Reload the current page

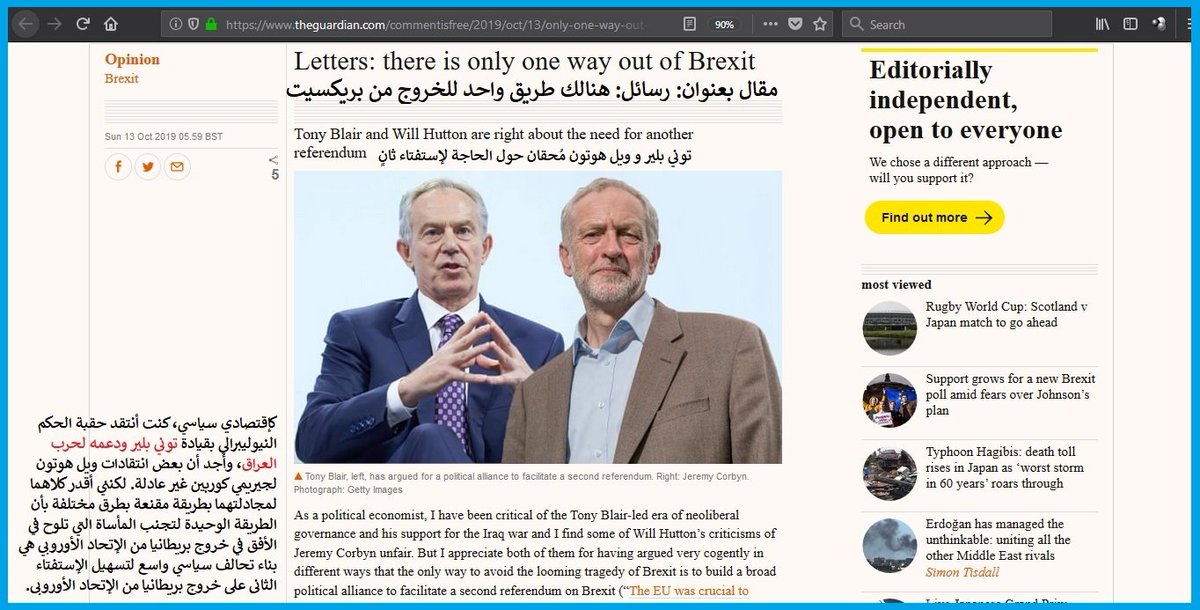point(83,23)
